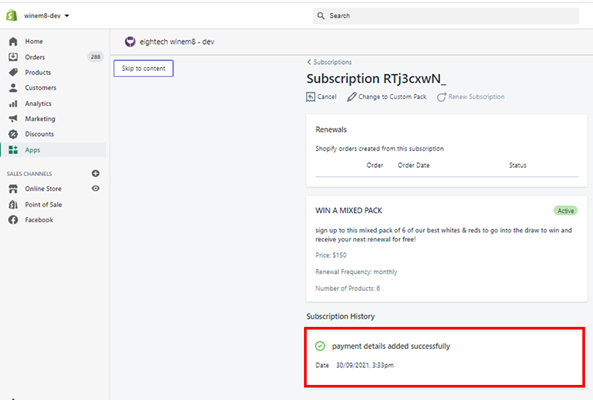This screenshot has width=593, height=400.
Task: Click Skip to content button
Action: pyautogui.click(x=143, y=68)
